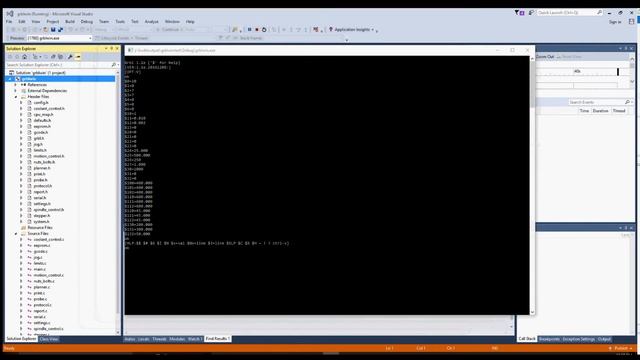Open the File menu
Screen dimensions: 640x360
click(x=9, y=22)
